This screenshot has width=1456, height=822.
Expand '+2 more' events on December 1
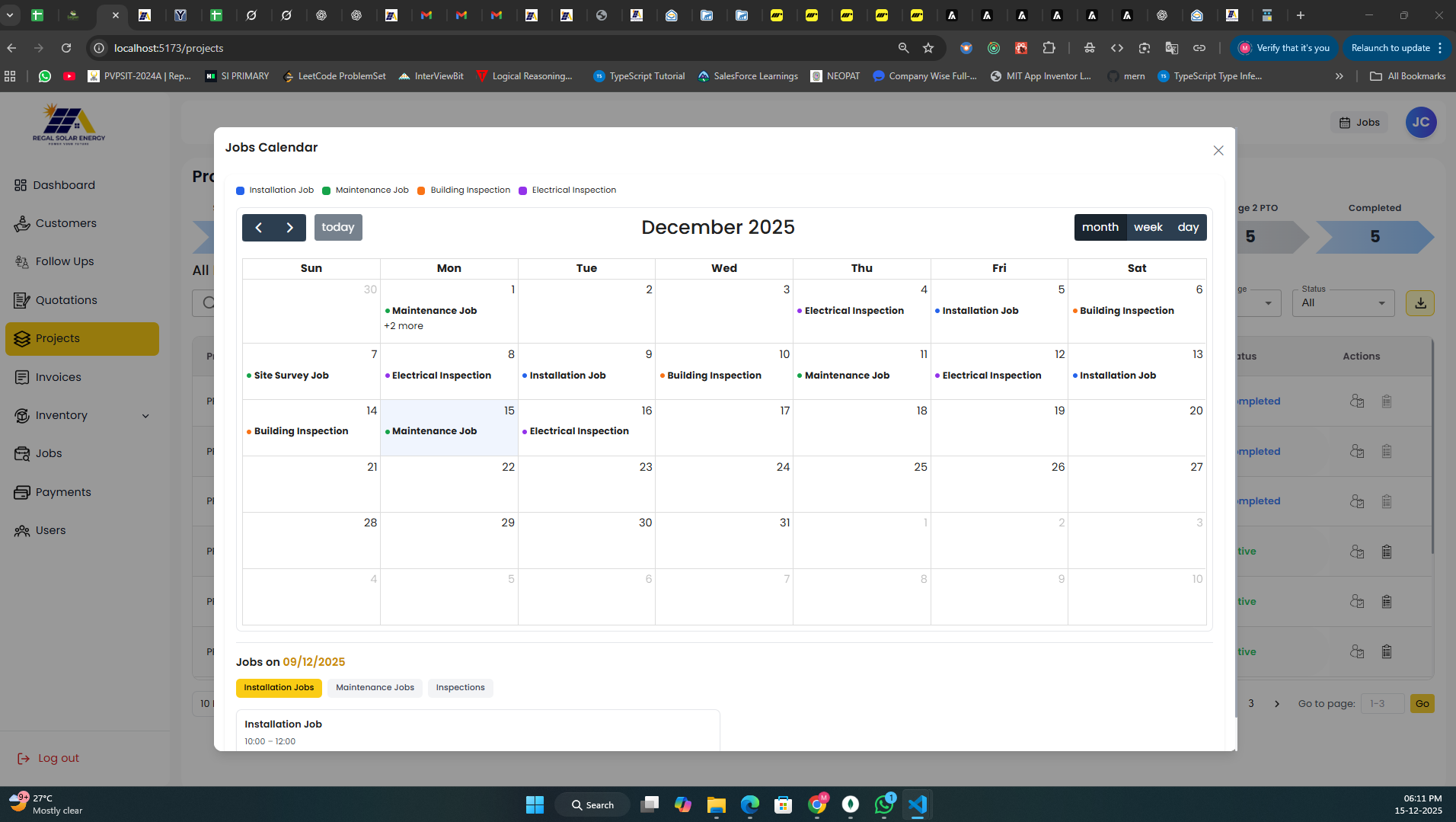pyautogui.click(x=404, y=326)
